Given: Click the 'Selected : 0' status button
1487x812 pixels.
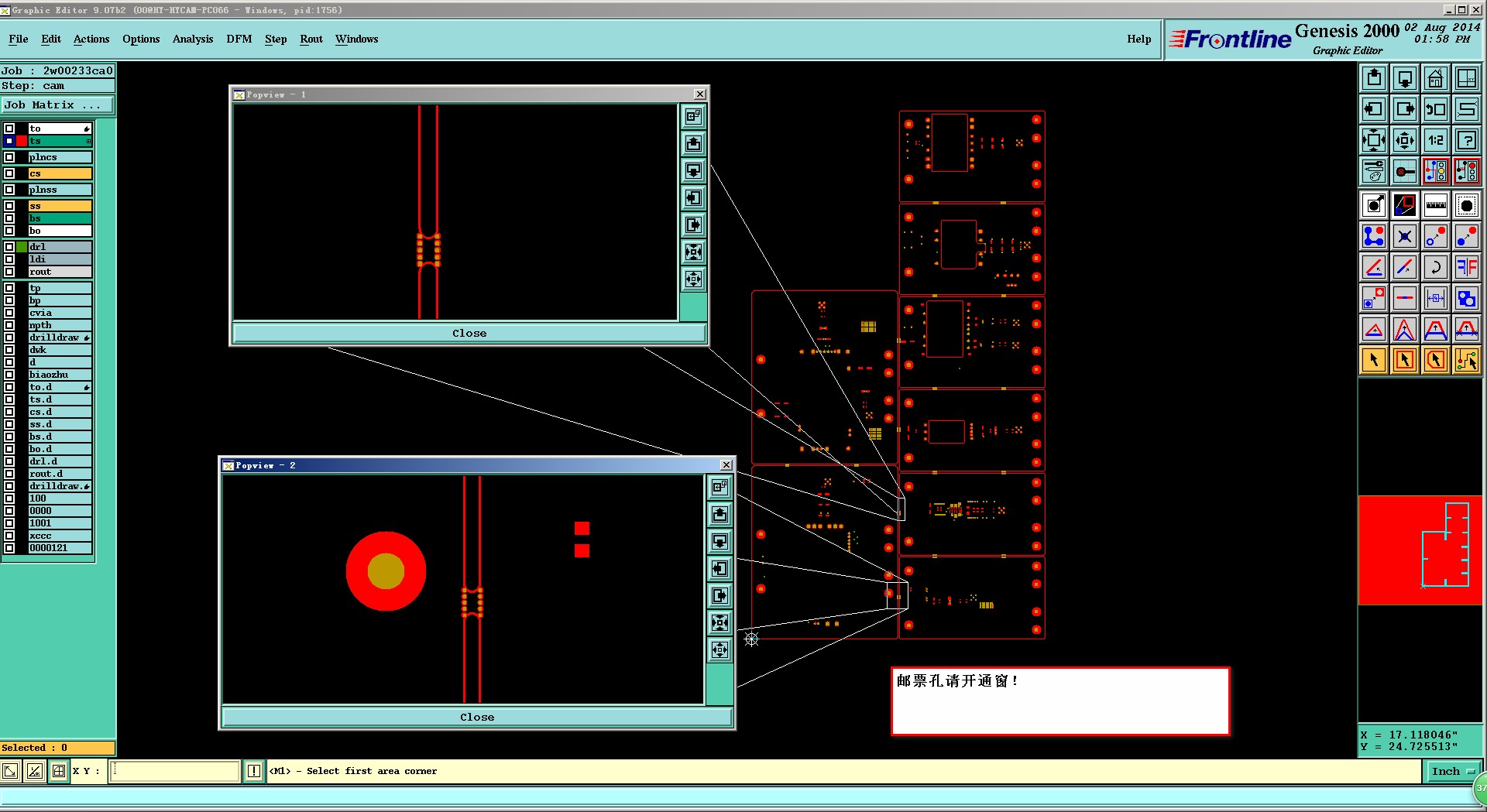Looking at the screenshot, I should click(58, 748).
